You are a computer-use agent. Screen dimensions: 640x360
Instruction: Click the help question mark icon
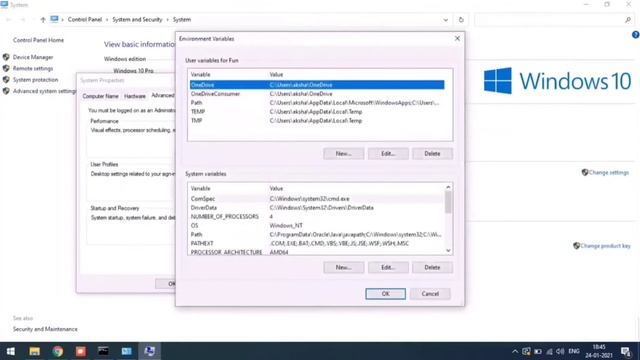636,35
